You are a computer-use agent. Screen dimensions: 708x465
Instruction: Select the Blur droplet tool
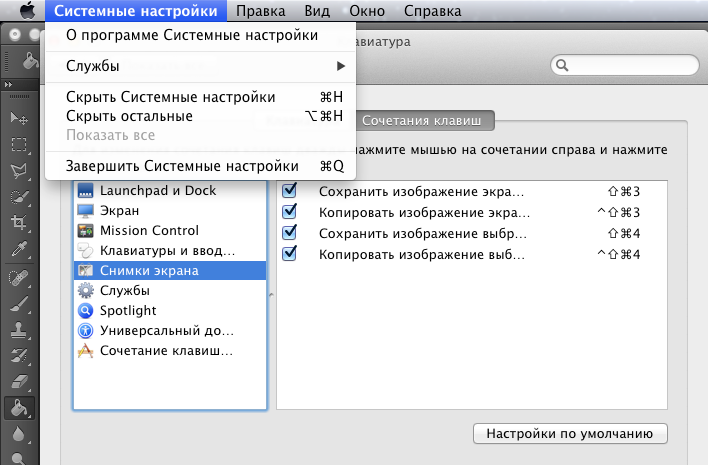pyautogui.click(x=18, y=434)
